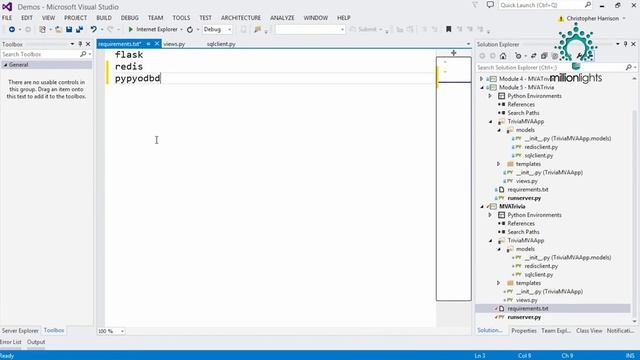The height and width of the screenshot is (360, 640).
Task: Click the Home icon in Solution Explorer
Action: coord(503,56)
